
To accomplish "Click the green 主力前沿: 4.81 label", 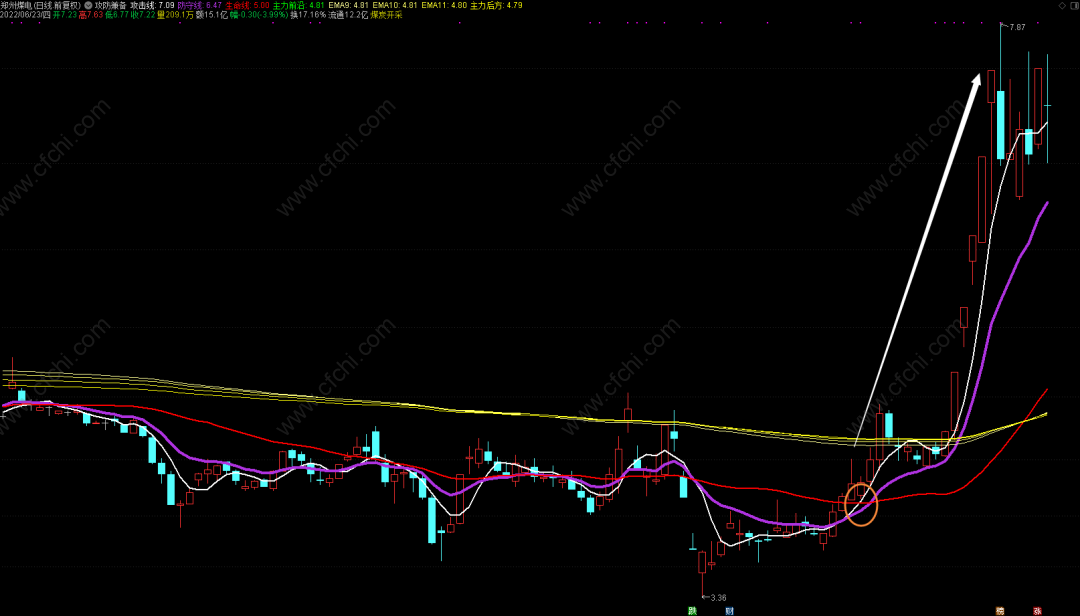I will tap(298, 6).
